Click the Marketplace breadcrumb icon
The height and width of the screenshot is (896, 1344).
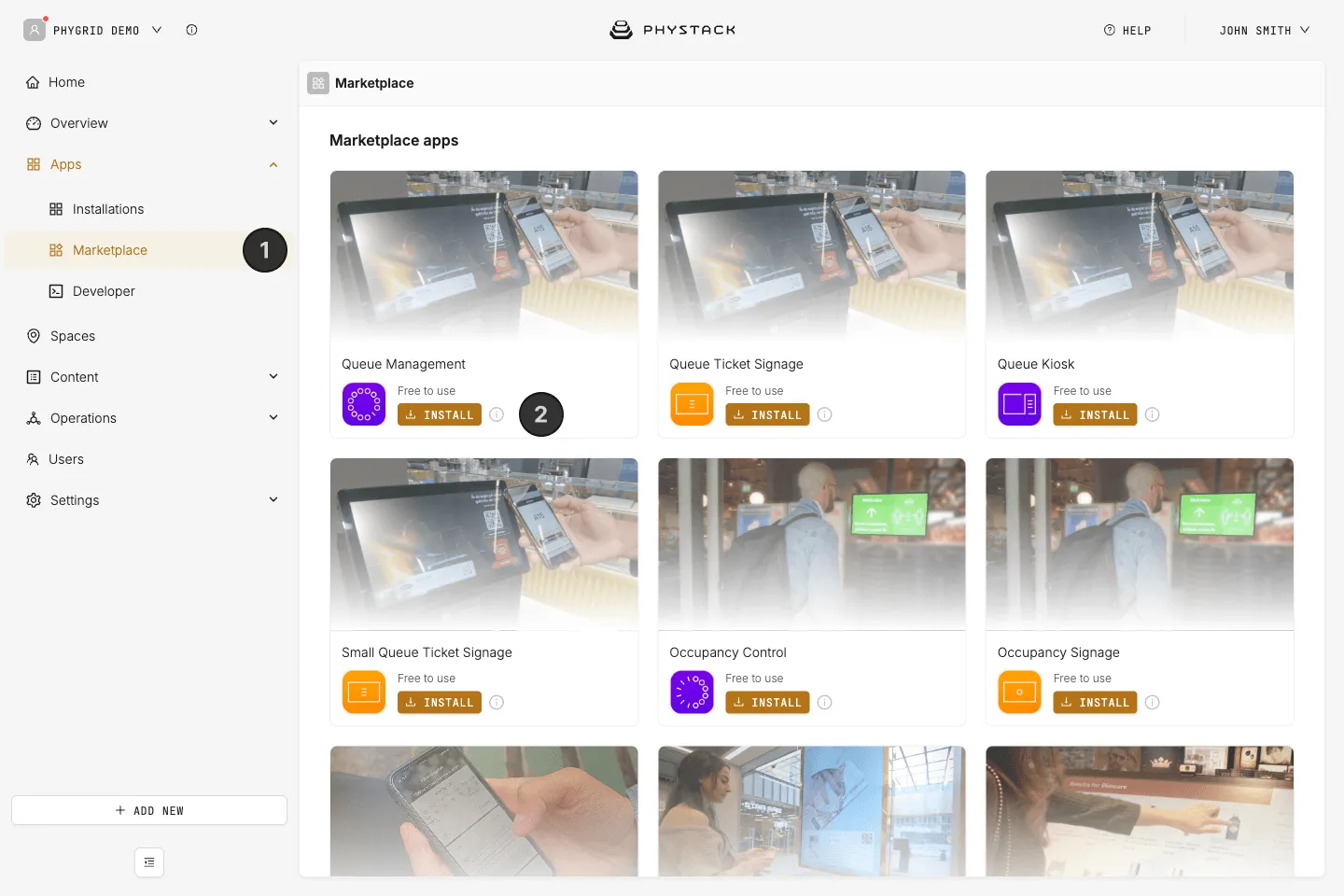tap(318, 83)
